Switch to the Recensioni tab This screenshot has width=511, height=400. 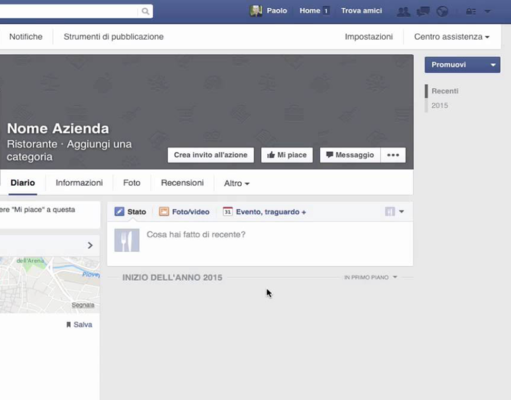(182, 183)
